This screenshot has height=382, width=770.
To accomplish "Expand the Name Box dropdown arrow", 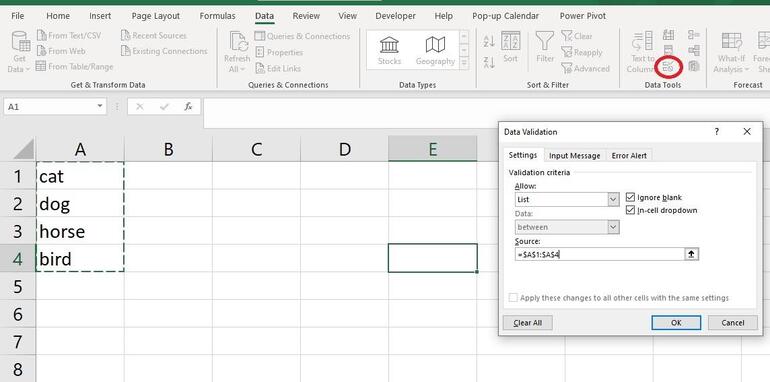I will click(100, 106).
